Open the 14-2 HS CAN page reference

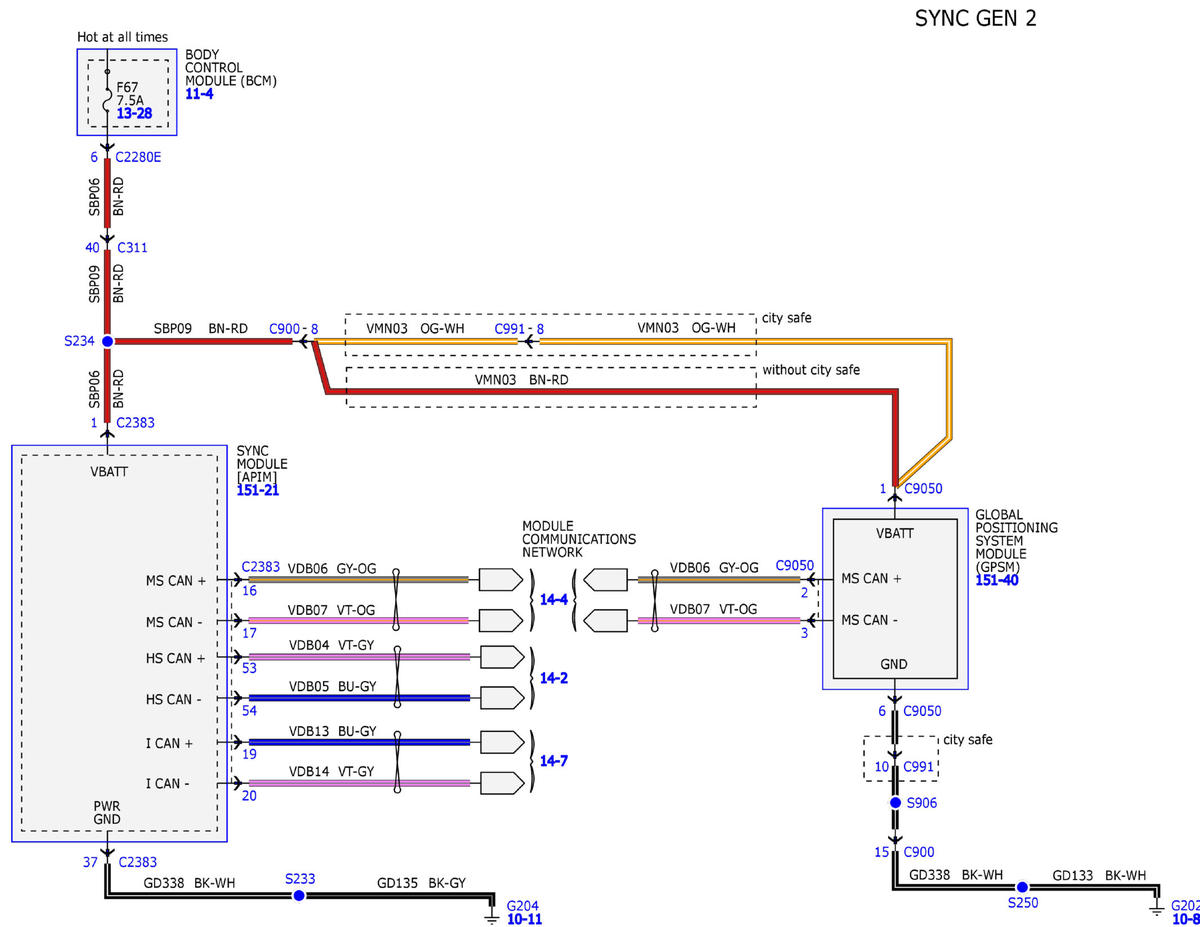[556, 678]
